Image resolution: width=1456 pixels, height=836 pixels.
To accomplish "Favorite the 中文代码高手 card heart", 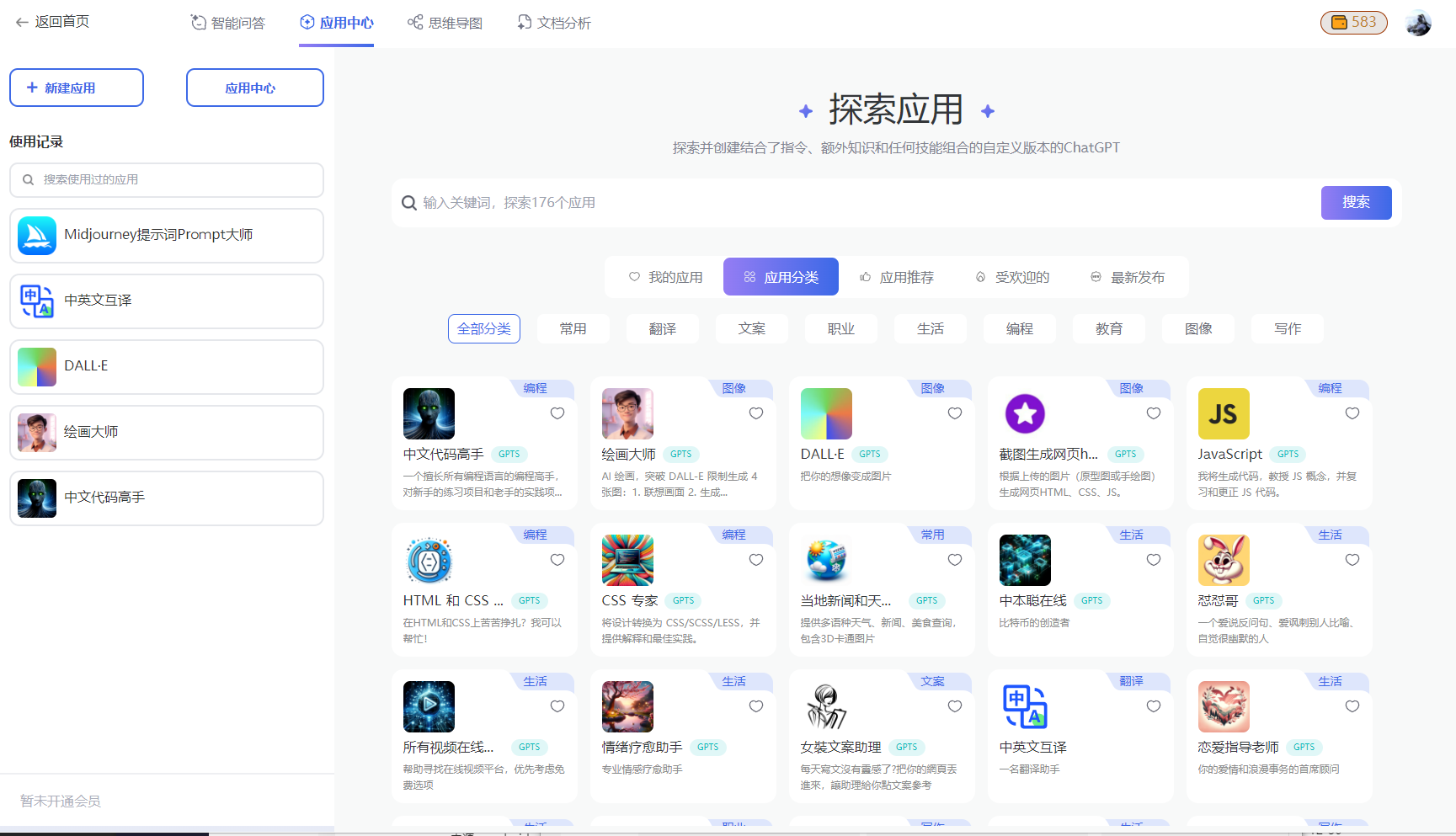I will [557, 413].
